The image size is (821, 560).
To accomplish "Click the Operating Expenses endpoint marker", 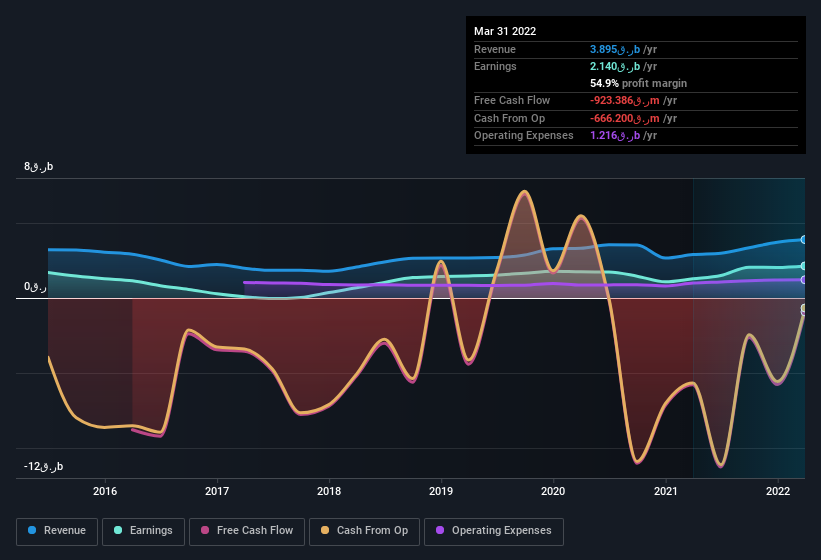I will click(804, 280).
